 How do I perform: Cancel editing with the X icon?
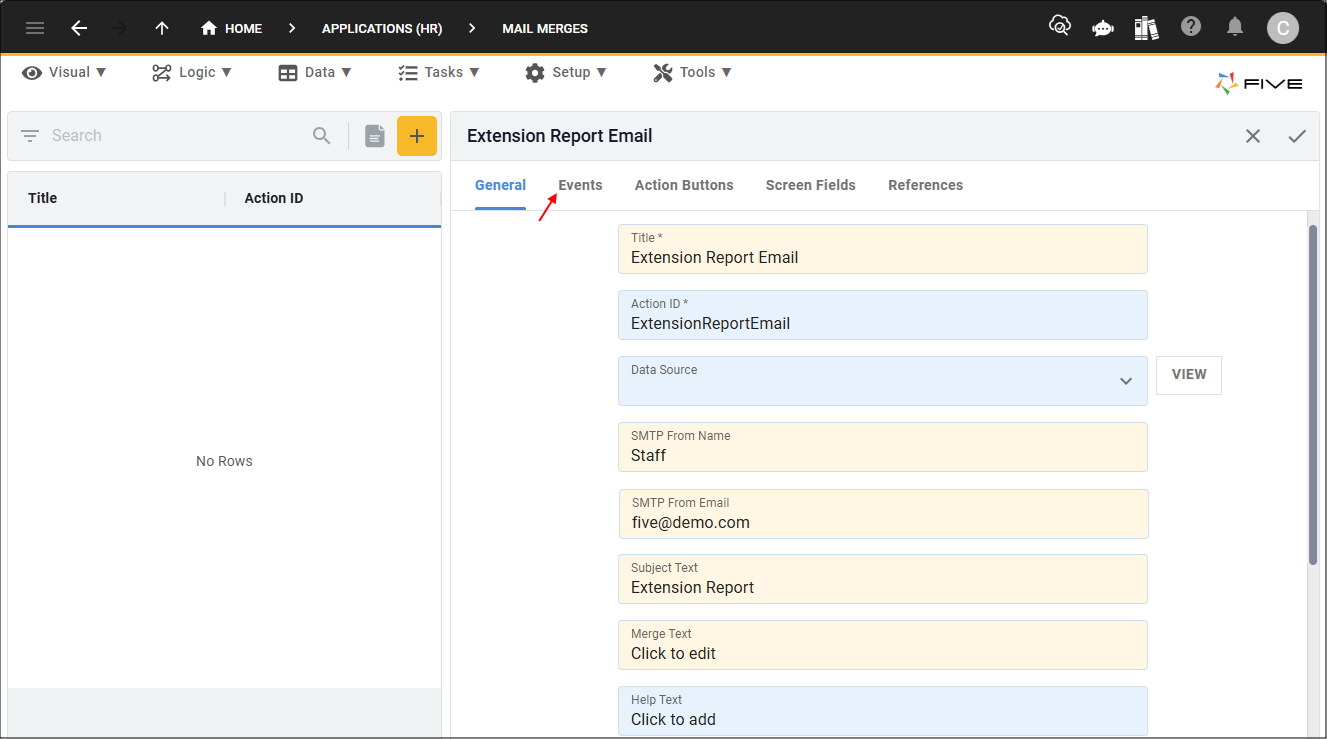point(1253,136)
